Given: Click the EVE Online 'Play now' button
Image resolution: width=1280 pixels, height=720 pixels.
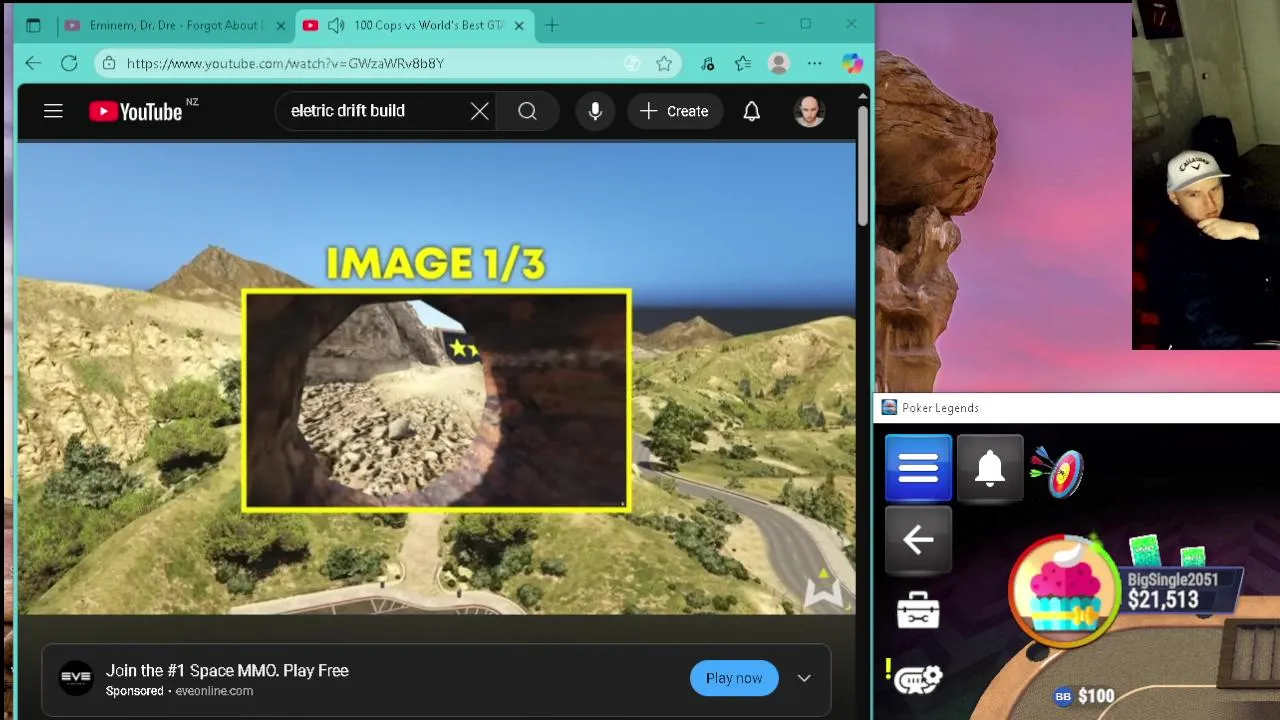Looking at the screenshot, I should point(734,678).
